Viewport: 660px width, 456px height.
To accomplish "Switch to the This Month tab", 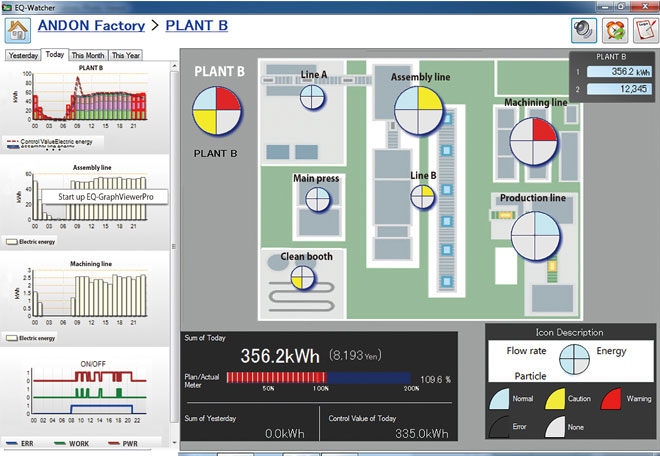I will (88, 56).
